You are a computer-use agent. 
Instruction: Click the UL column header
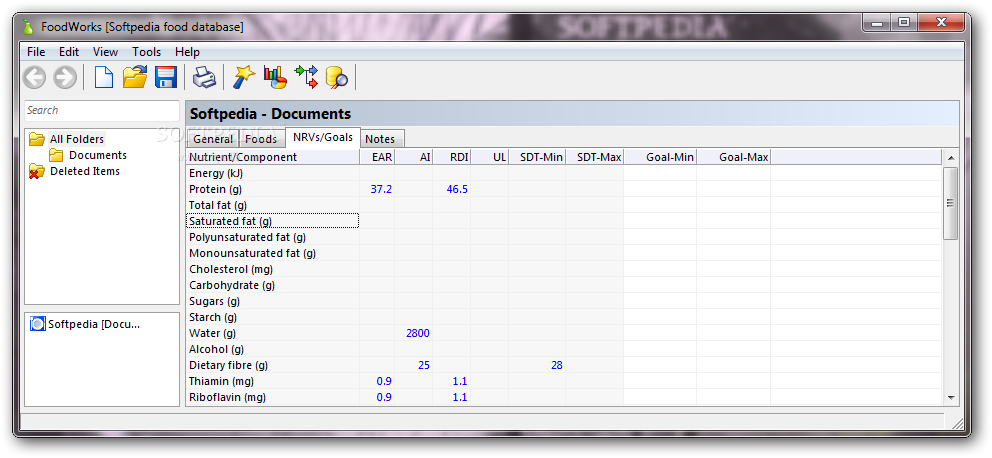[490, 157]
